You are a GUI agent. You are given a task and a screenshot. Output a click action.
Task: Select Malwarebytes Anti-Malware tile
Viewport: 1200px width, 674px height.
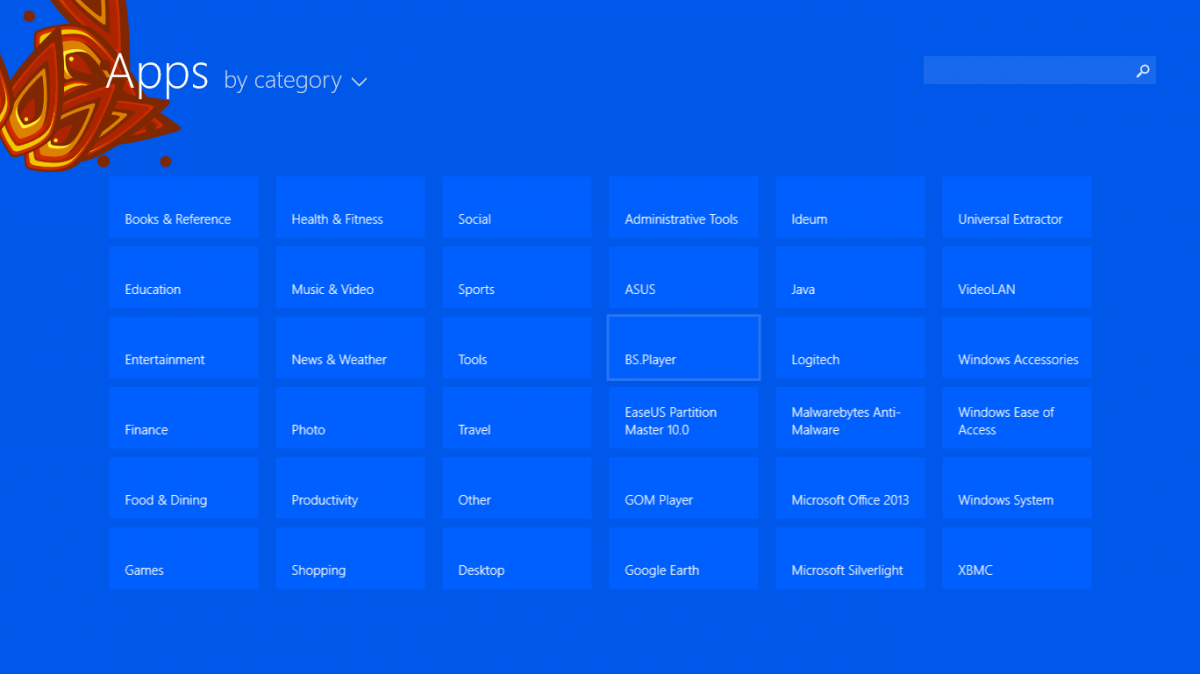[x=851, y=417]
